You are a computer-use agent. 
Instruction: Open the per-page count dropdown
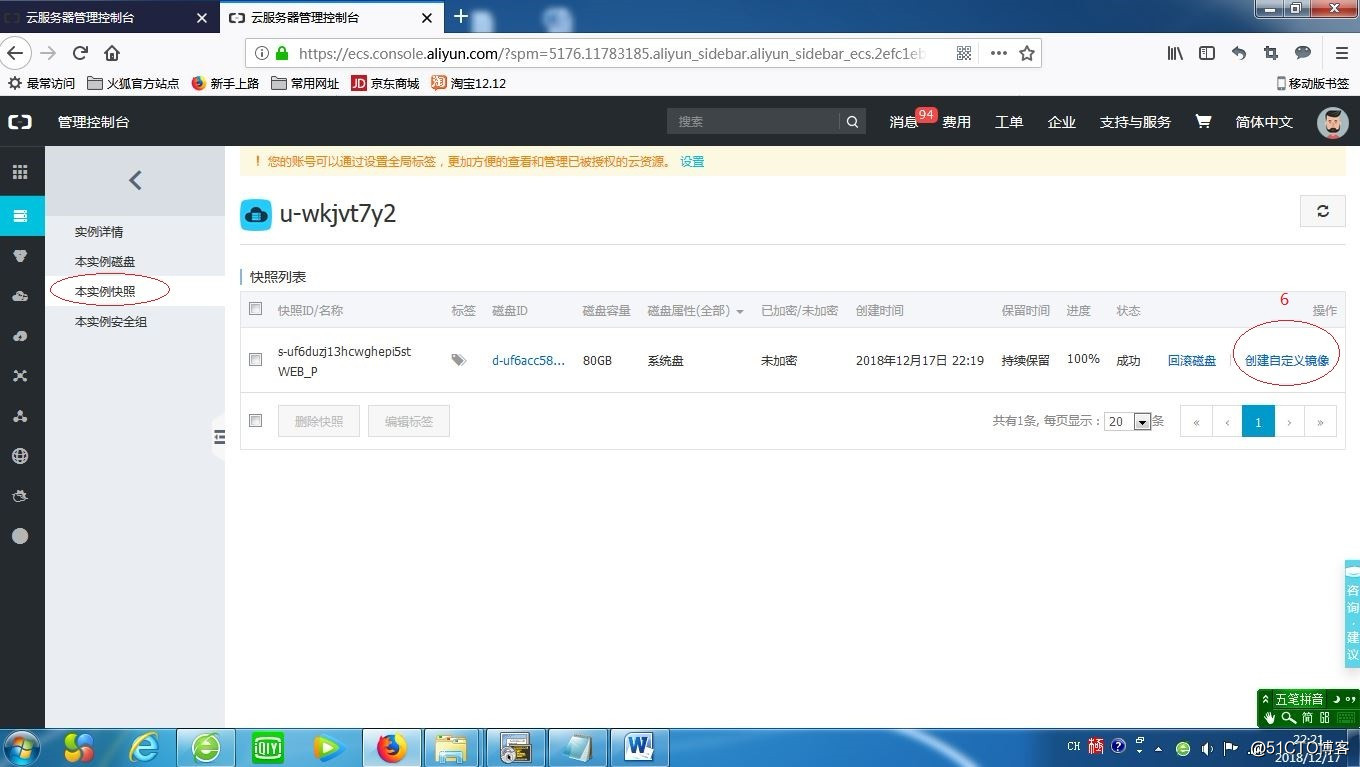click(1128, 421)
